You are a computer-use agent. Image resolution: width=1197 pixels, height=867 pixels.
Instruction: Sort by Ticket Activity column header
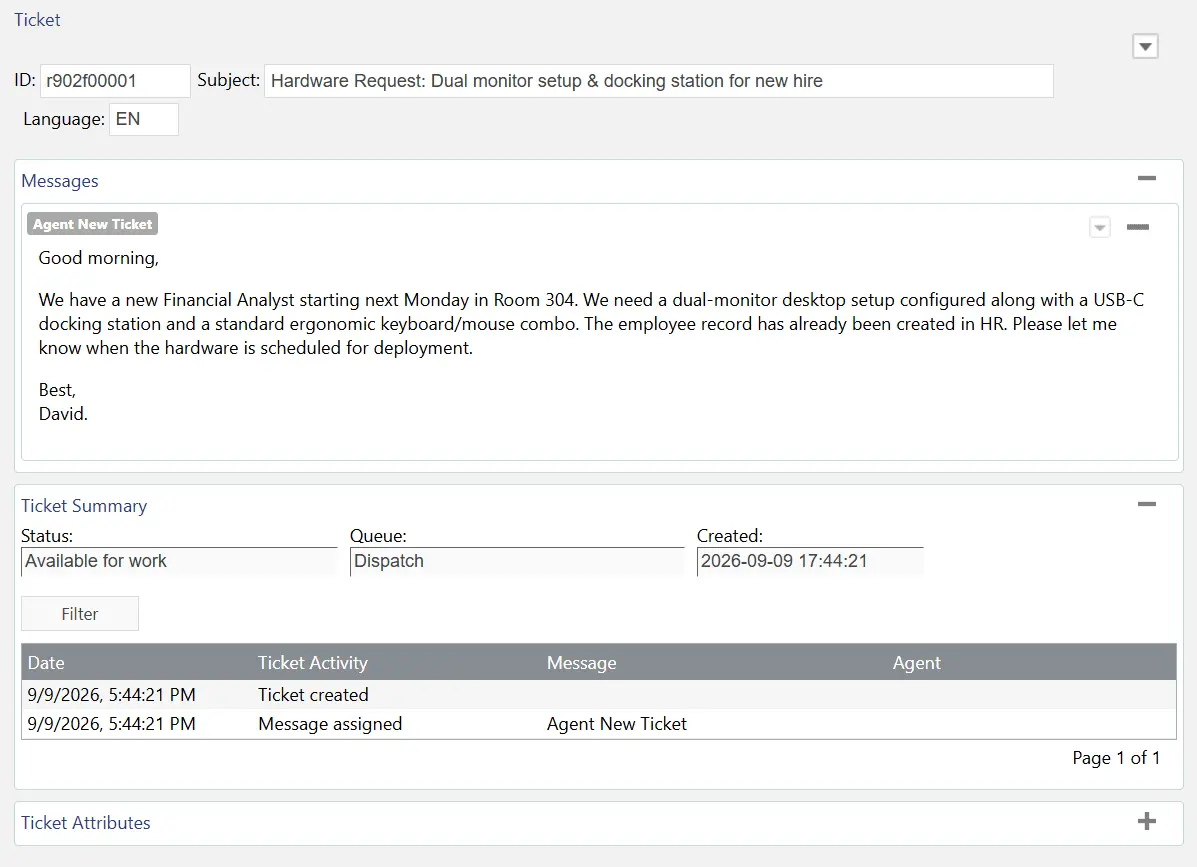[313, 662]
